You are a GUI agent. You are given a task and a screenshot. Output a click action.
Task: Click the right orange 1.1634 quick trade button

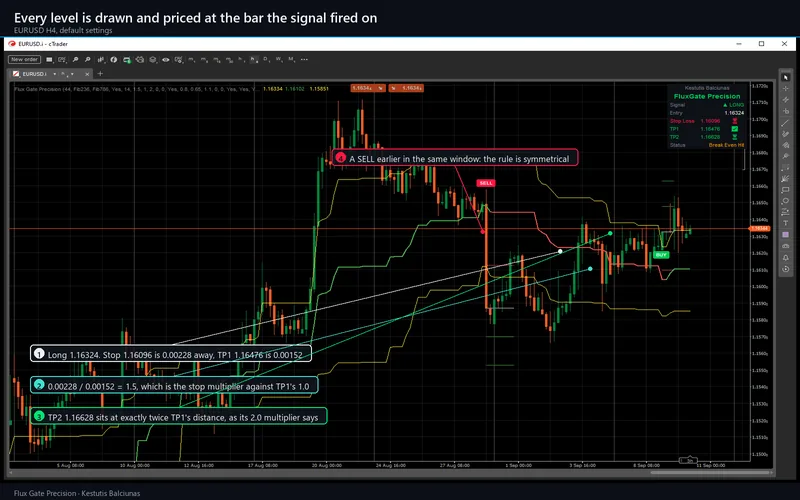pos(406,88)
